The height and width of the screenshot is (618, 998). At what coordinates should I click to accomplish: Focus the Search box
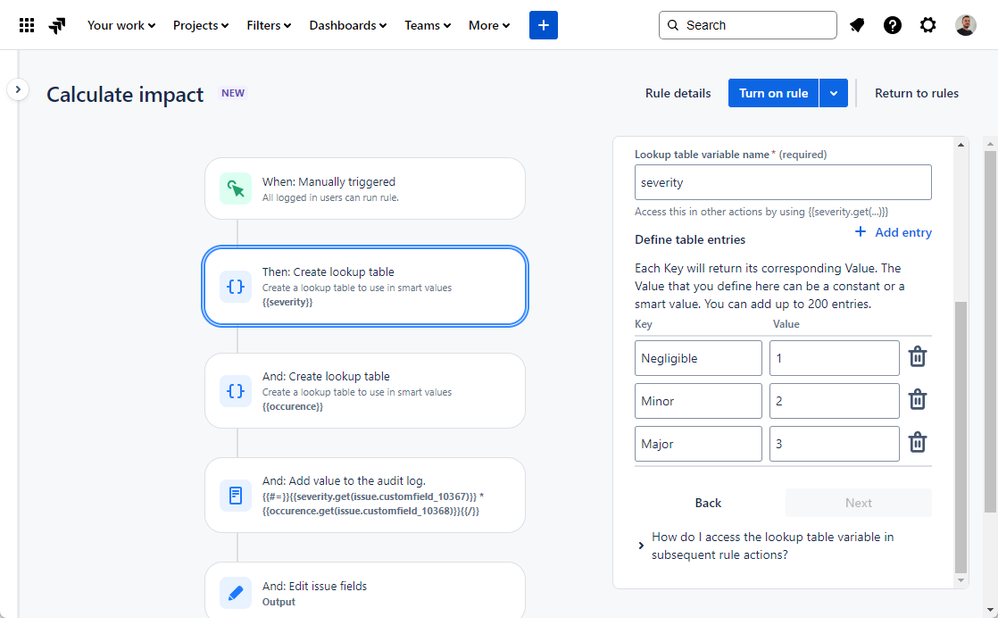pyautogui.click(x=748, y=25)
